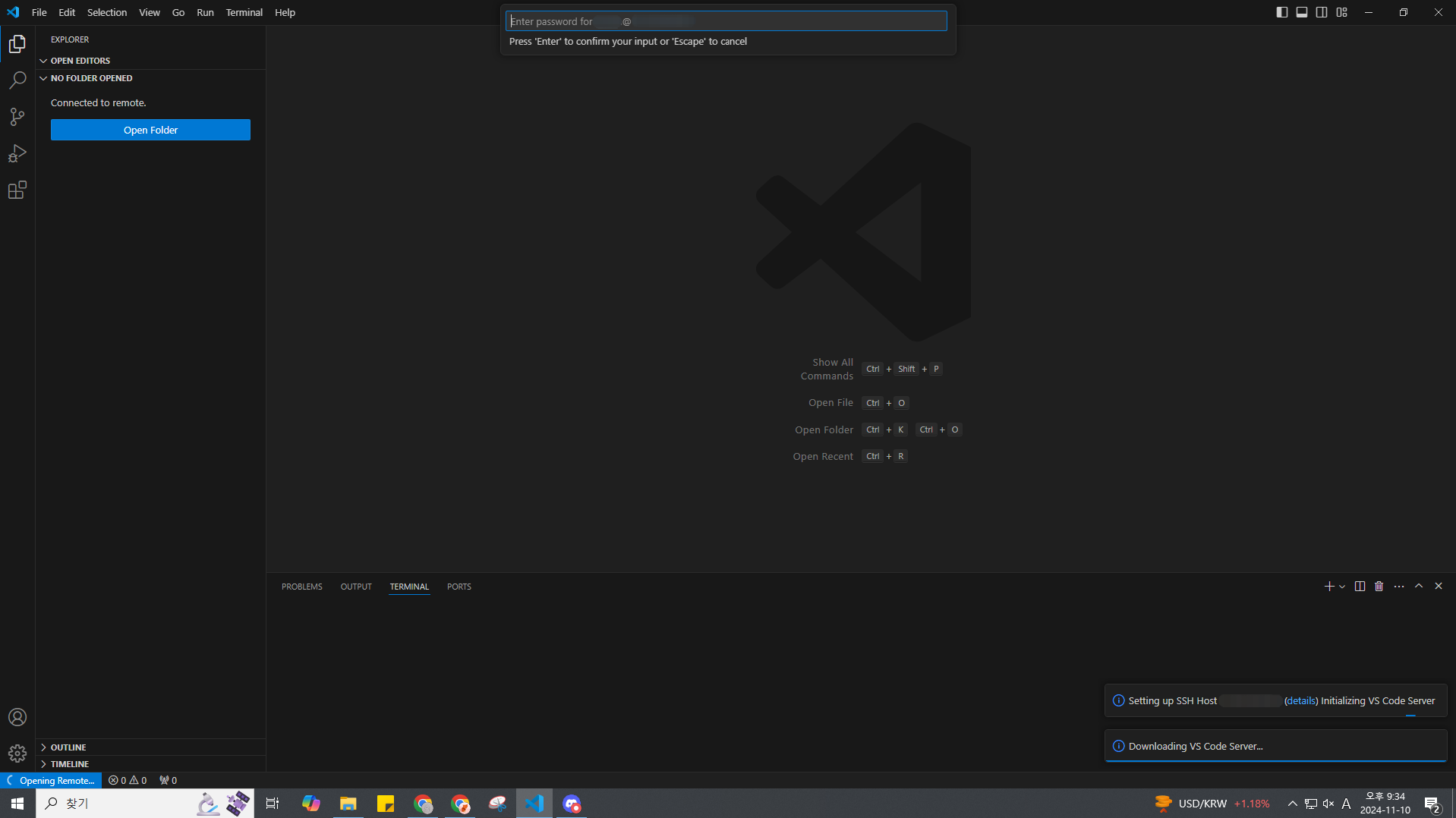This screenshot has width=1456, height=818.
Task: Toggle Primary Side Bar layout icon
Action: (x=1282, y=12)
